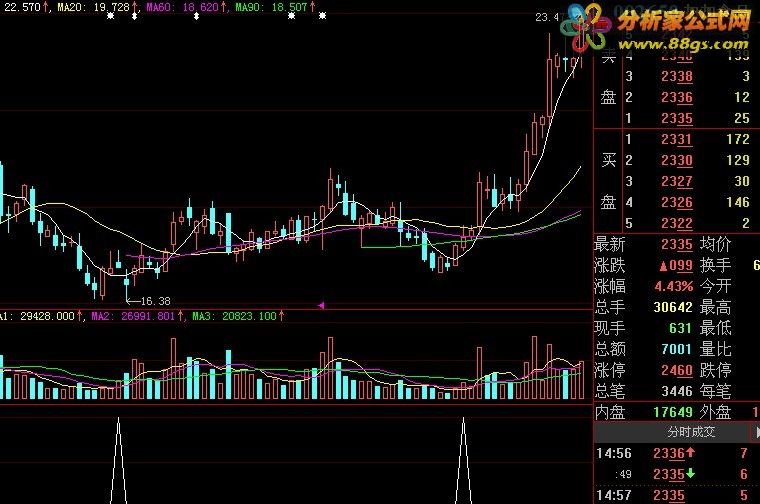The height and width of the screenshot is (504, 760).
Task: Click buy level 1 volume 172
Action: 738,140
